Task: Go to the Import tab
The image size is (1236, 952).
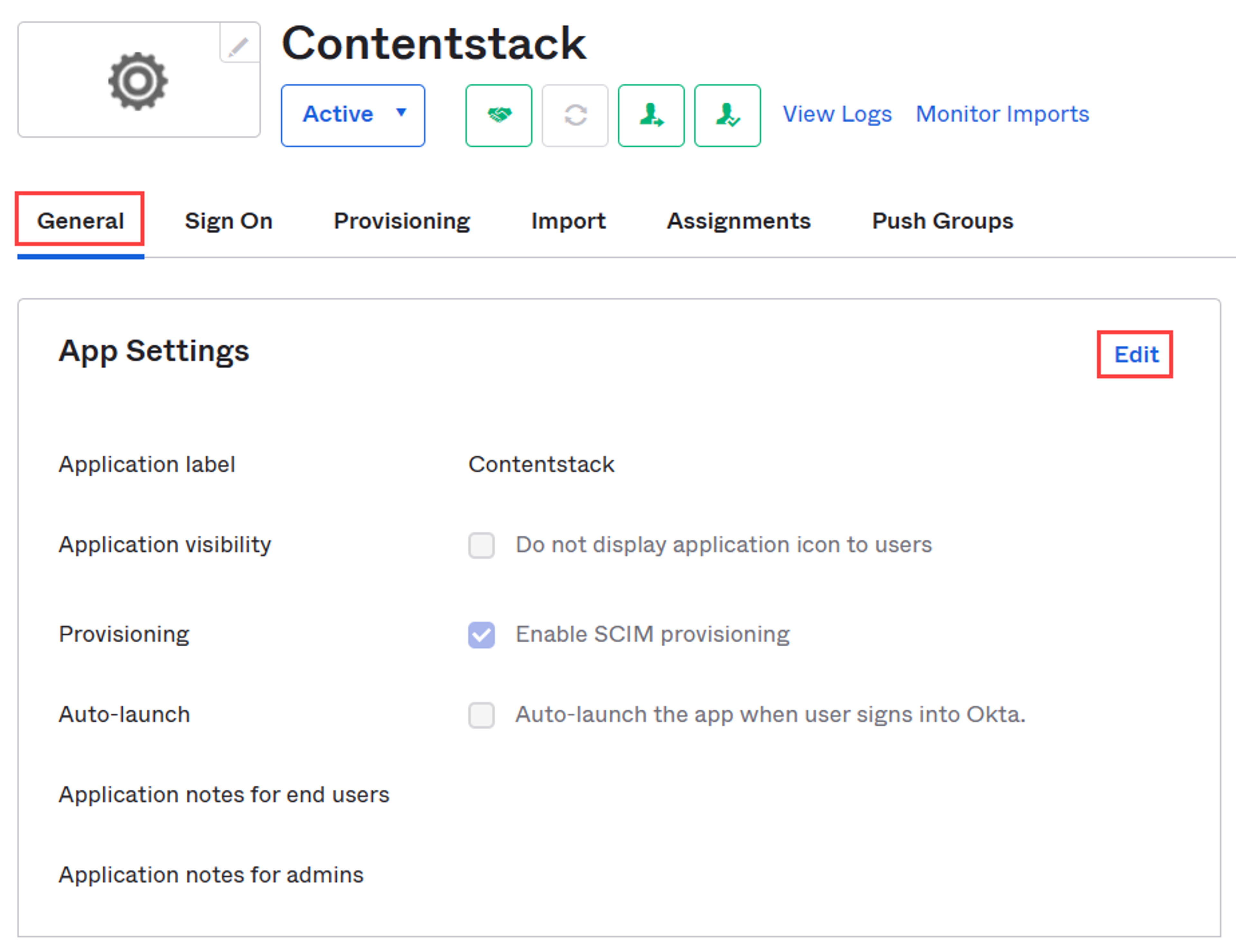Action: coord(568,221)
